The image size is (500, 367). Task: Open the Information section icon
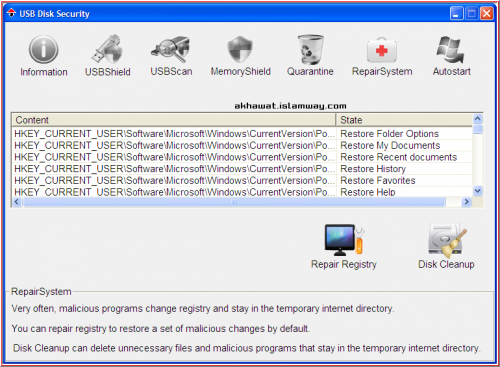[43, 49]
